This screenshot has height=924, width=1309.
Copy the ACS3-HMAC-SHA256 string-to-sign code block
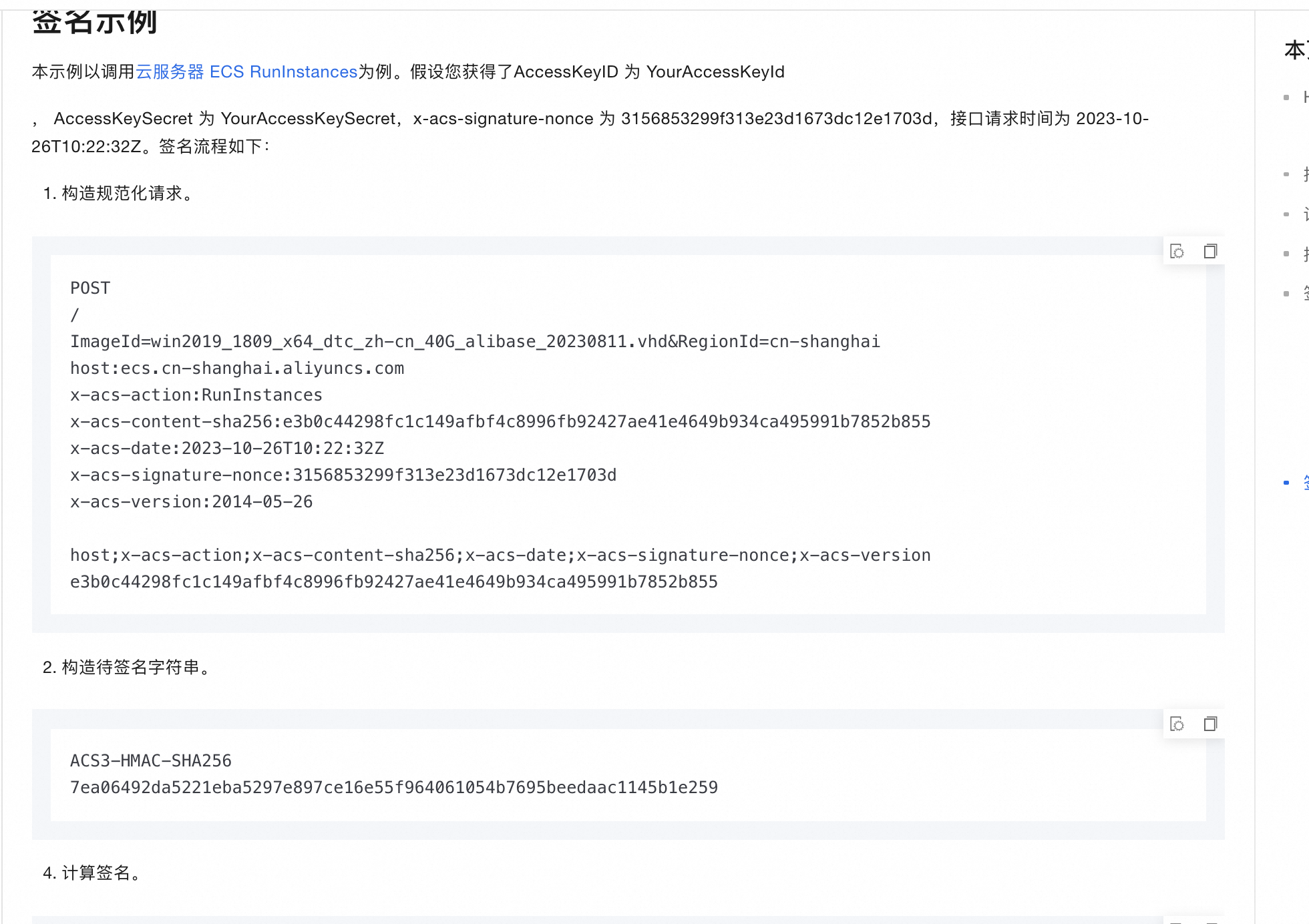click(x=1210, y=724)
